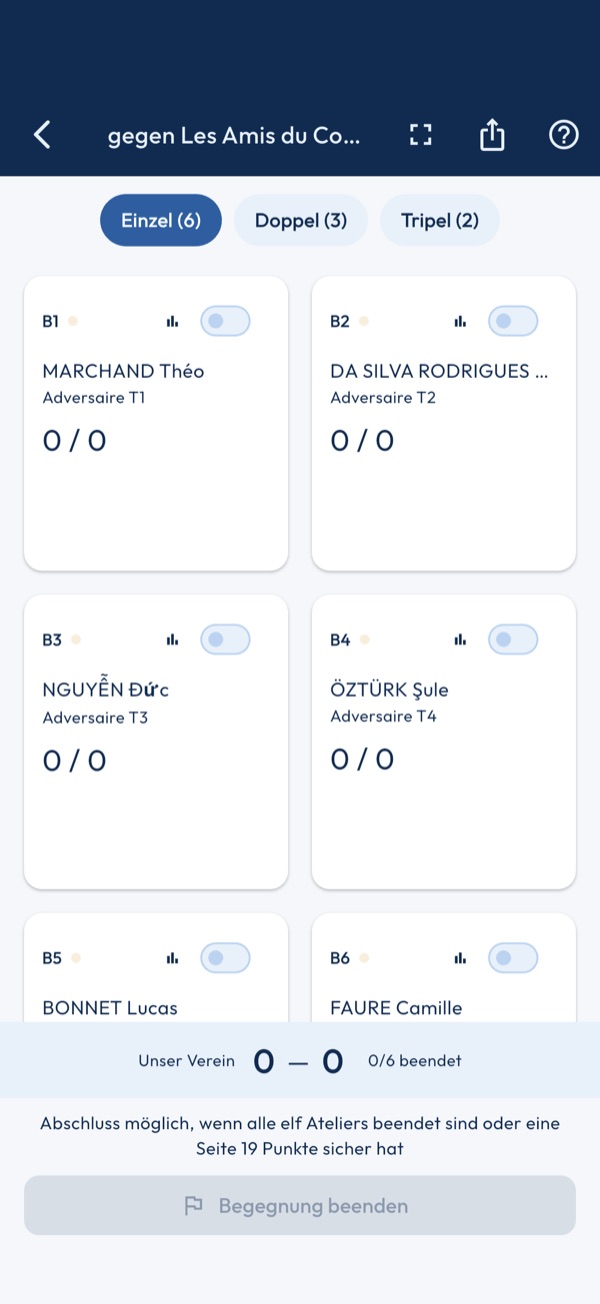600x1304 pixels.
Task: Enable the switch on B2 DA SILVA card
Action: (x=513, y=321)
